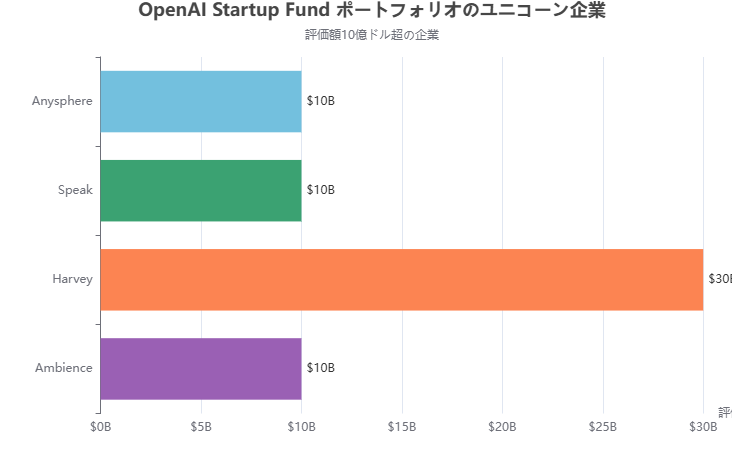Click the orange Harvey bar
Viewport: 747px width, 453px height.
pyautogui.click(x=401, y=279)
